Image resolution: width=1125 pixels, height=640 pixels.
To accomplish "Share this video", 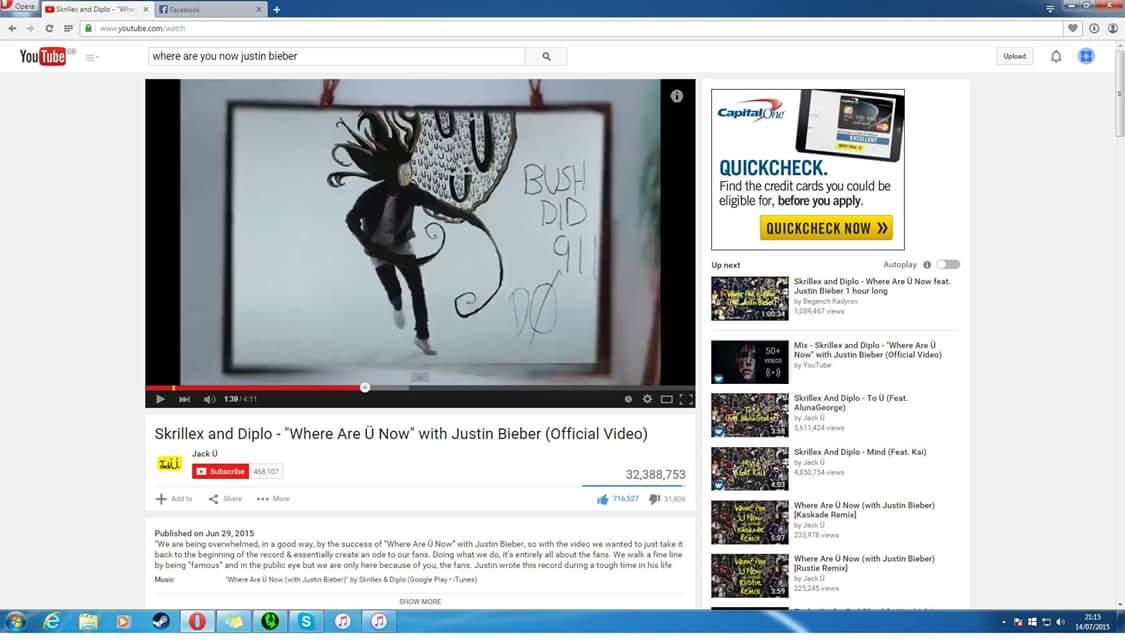I will click(225, 499).
